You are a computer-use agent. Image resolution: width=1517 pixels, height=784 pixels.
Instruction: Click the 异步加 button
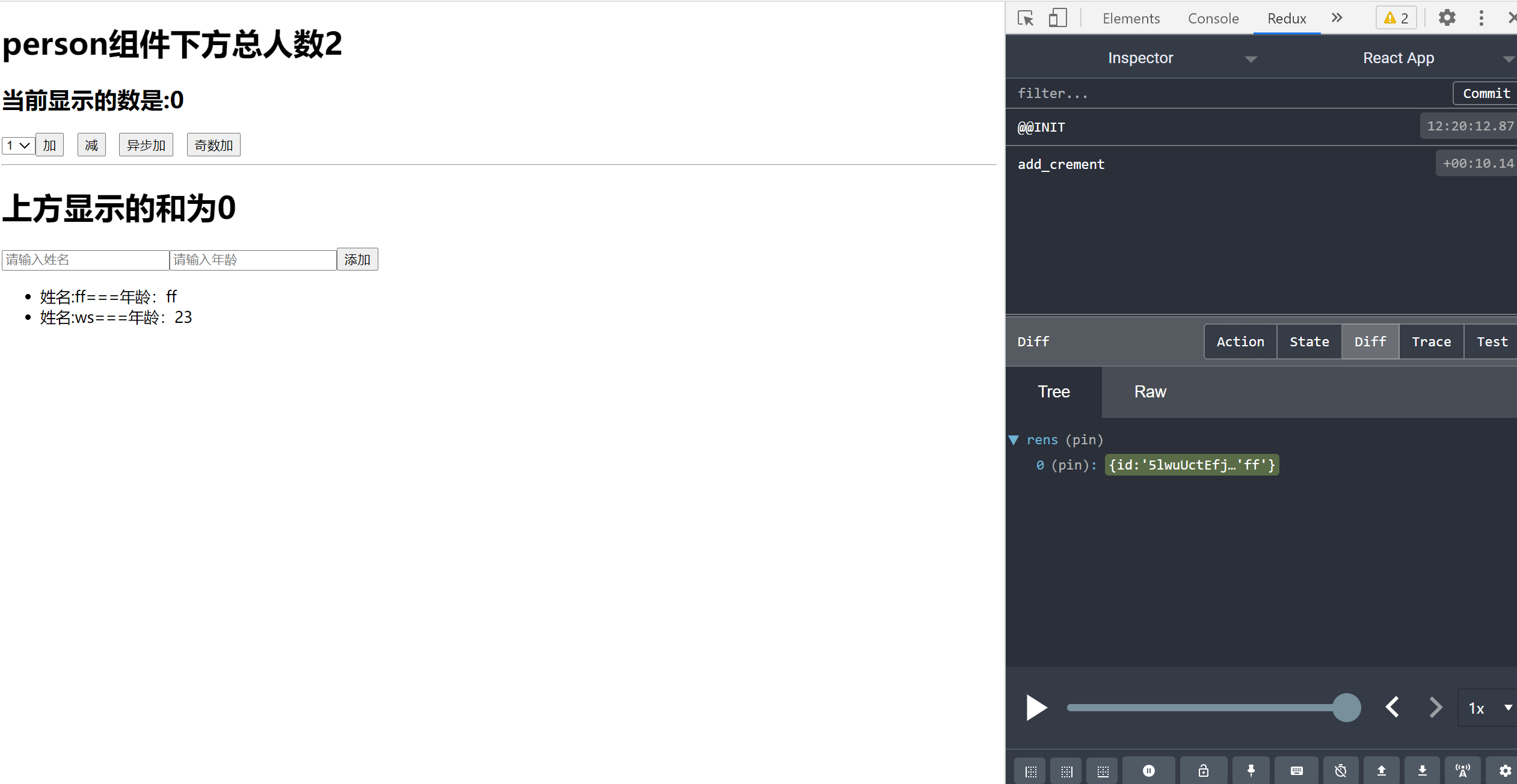click(x=146, y=145)
